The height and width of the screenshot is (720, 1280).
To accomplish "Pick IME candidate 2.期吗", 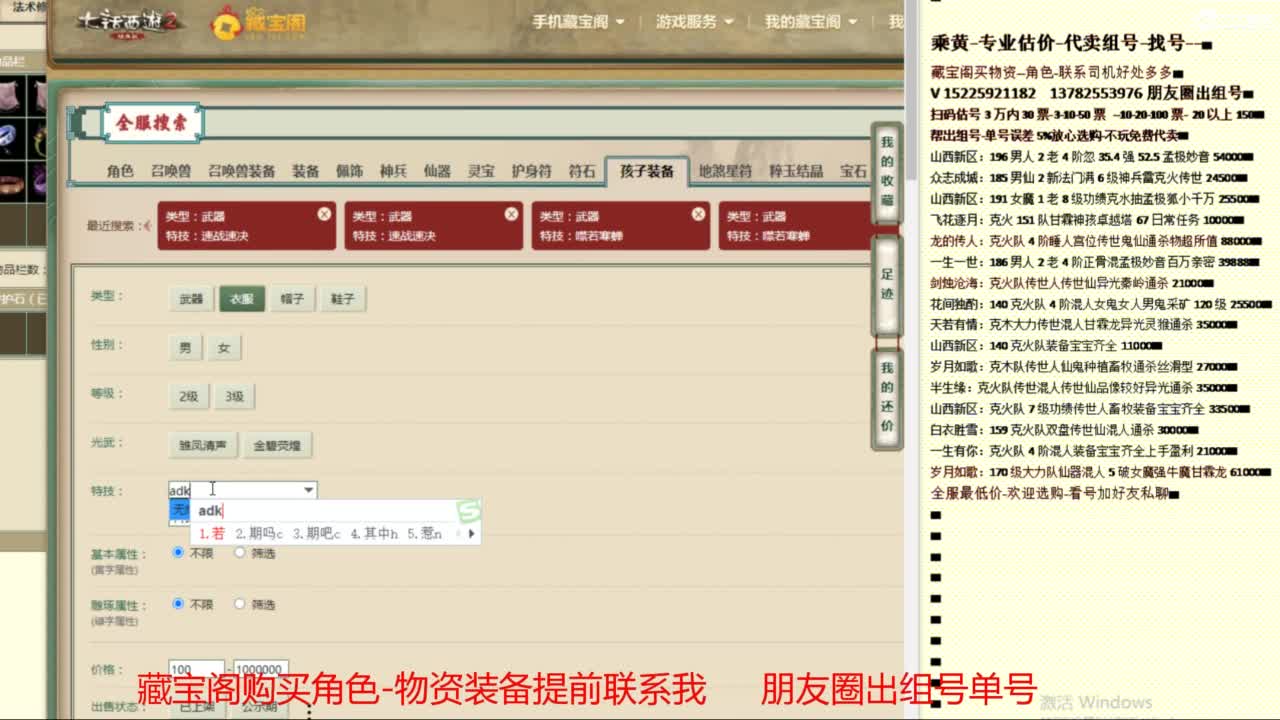I will click(260, 534).
